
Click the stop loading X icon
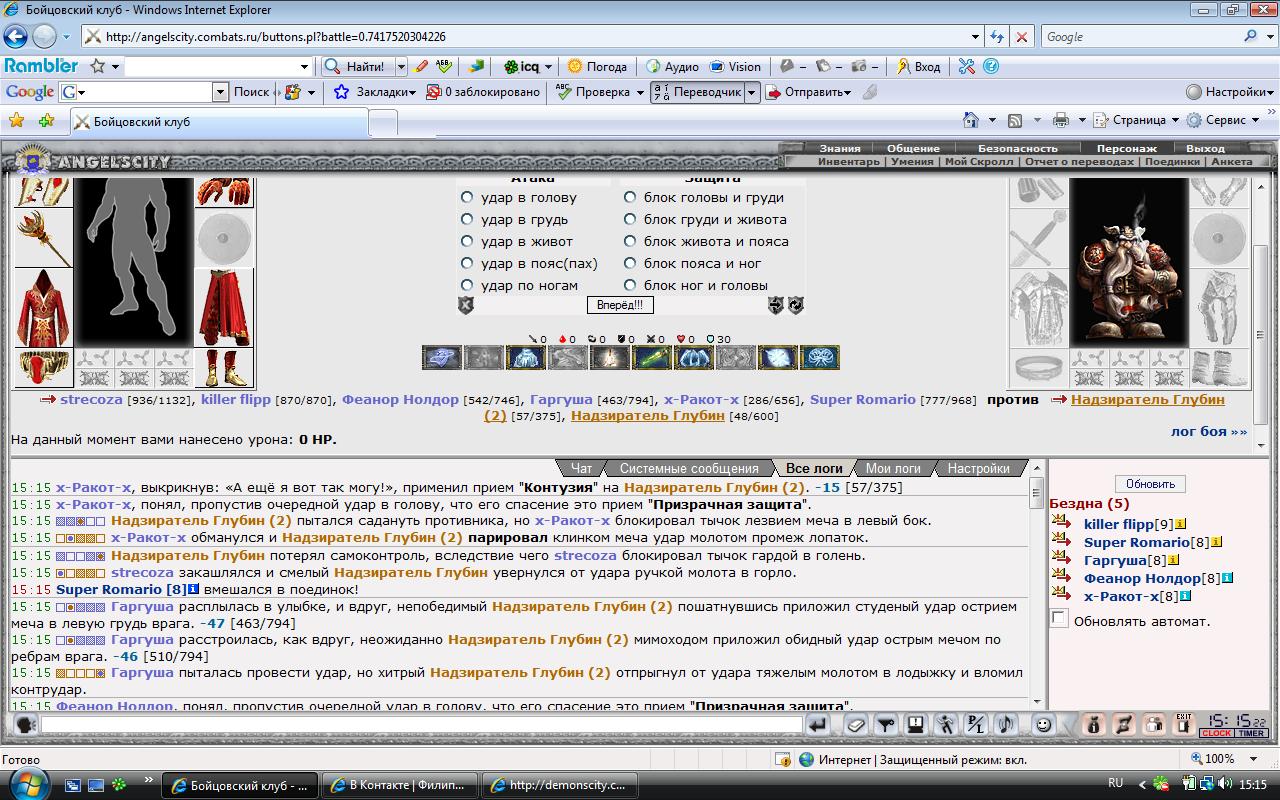click(x=1021, y=37)
